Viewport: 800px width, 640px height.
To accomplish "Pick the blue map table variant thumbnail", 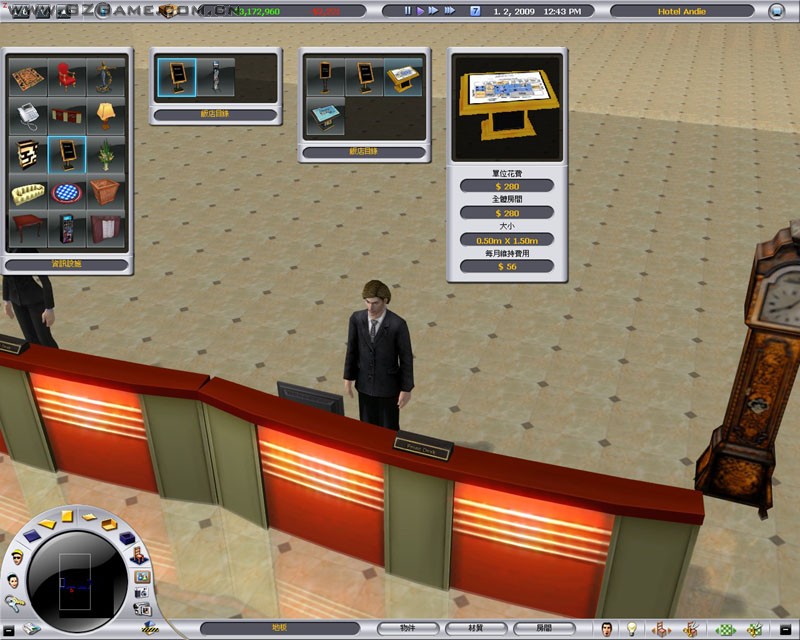I will tap(325, 116).
